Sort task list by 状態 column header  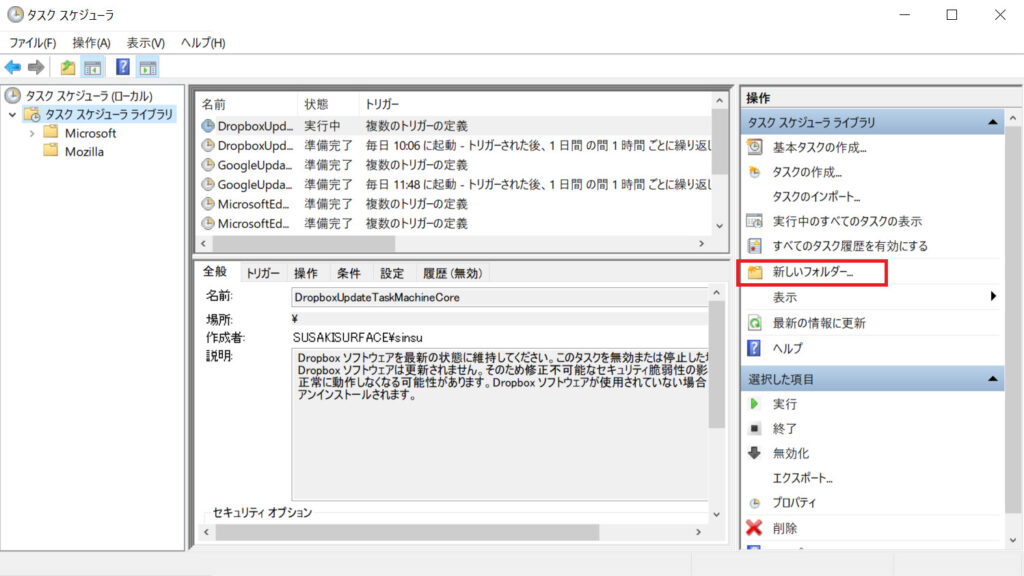328,104
